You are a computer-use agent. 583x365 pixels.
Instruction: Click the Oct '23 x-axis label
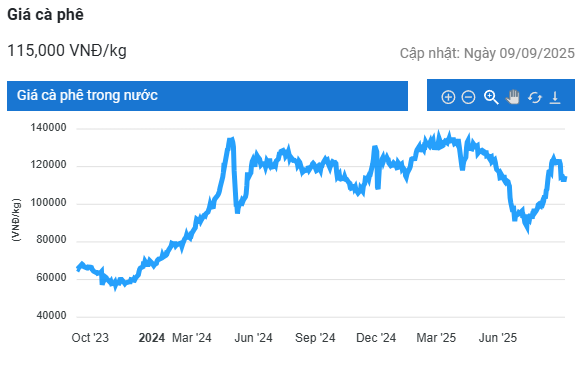pos(90,338)
